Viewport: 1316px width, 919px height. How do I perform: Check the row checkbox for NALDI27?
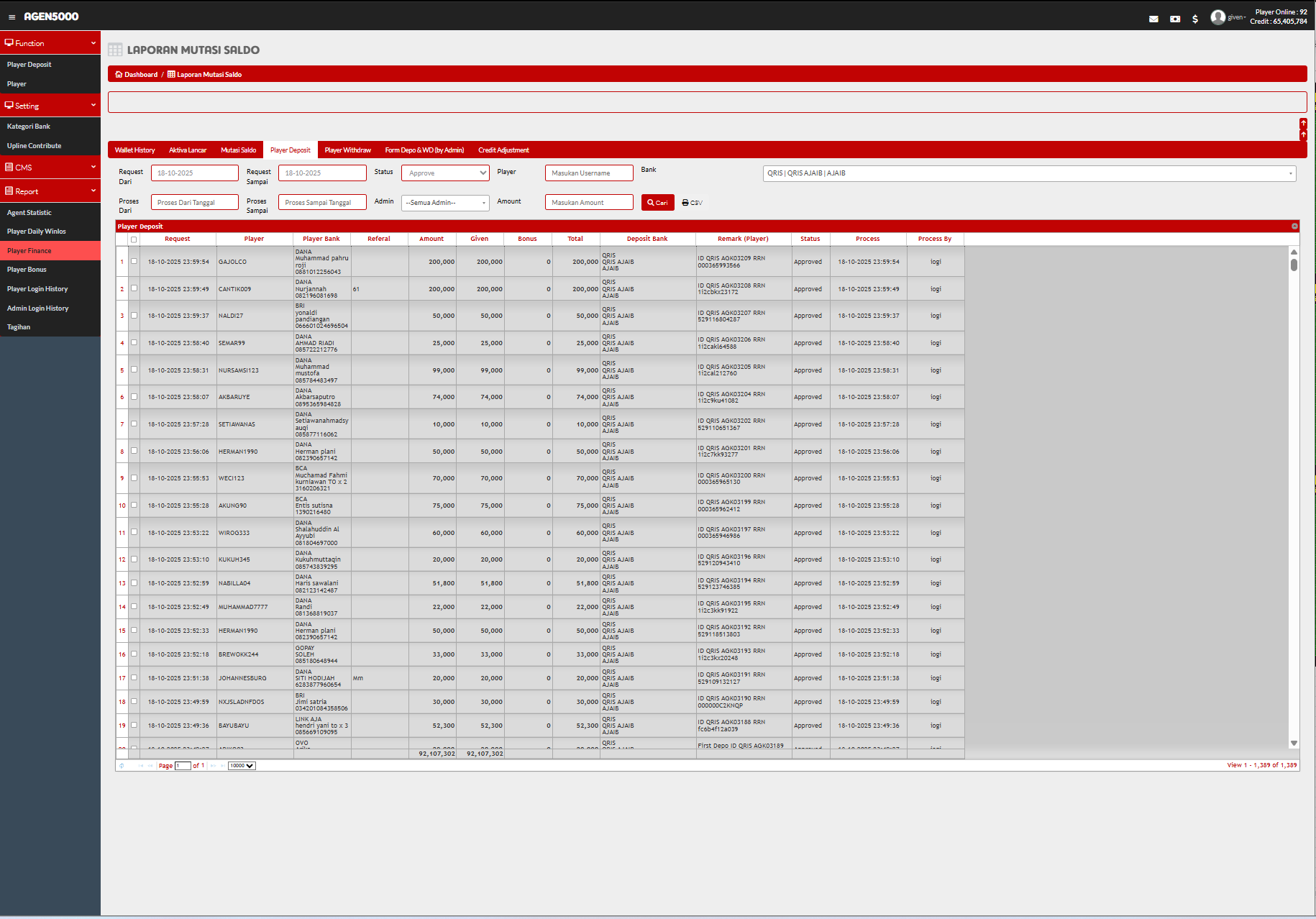(134, 315)
